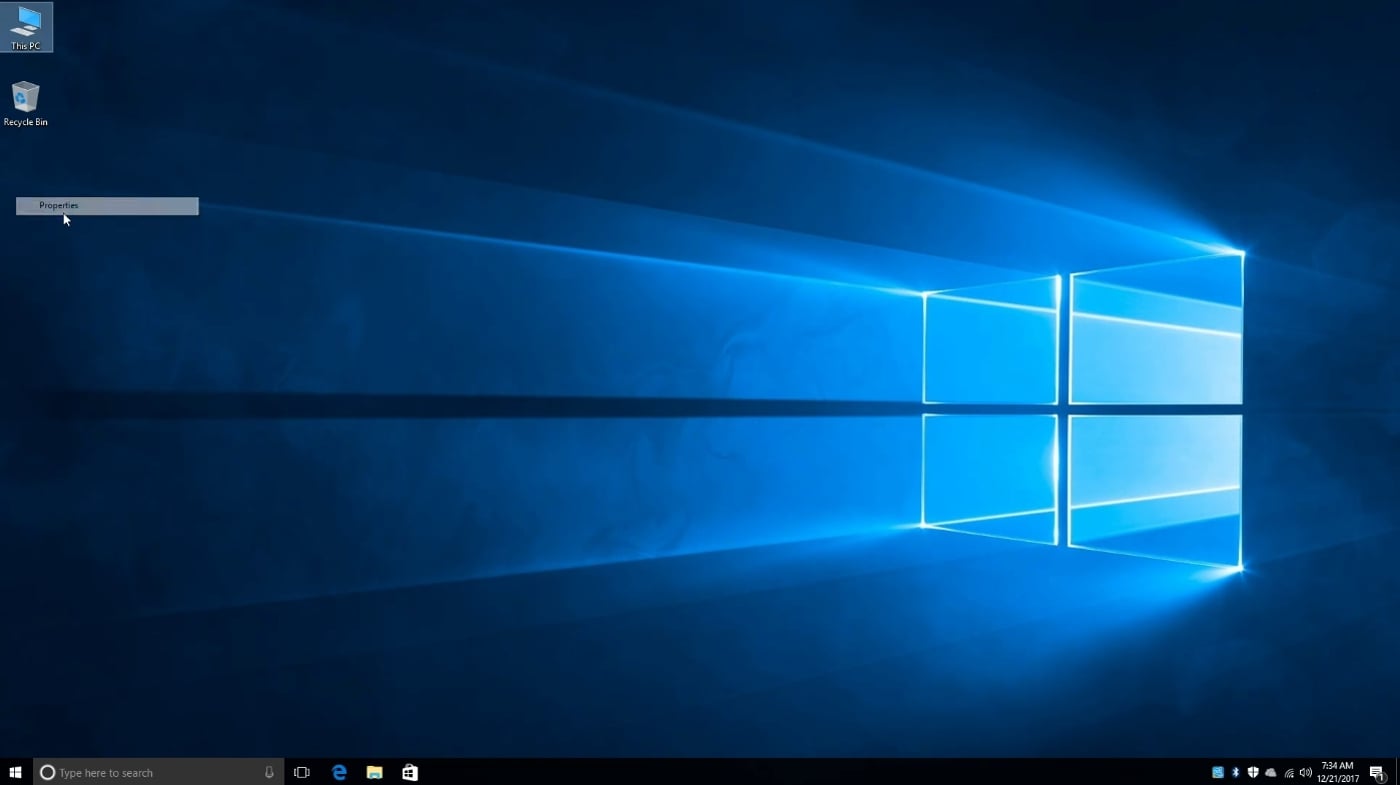Image resolution: width=1400 pixels, height=785 pixels.
Task: Click the OneDrive cloud tray icon
Action: [x=1271, y=772]
